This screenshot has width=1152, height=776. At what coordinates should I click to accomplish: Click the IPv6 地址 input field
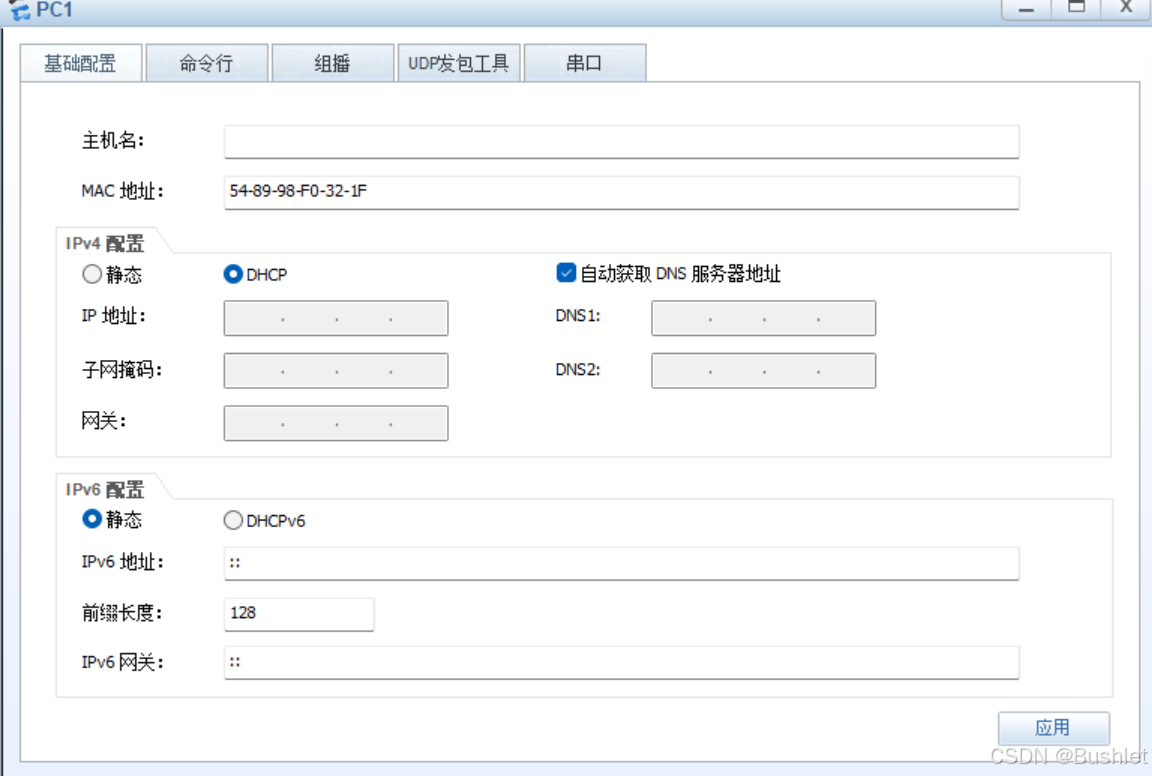coord(622,564)
